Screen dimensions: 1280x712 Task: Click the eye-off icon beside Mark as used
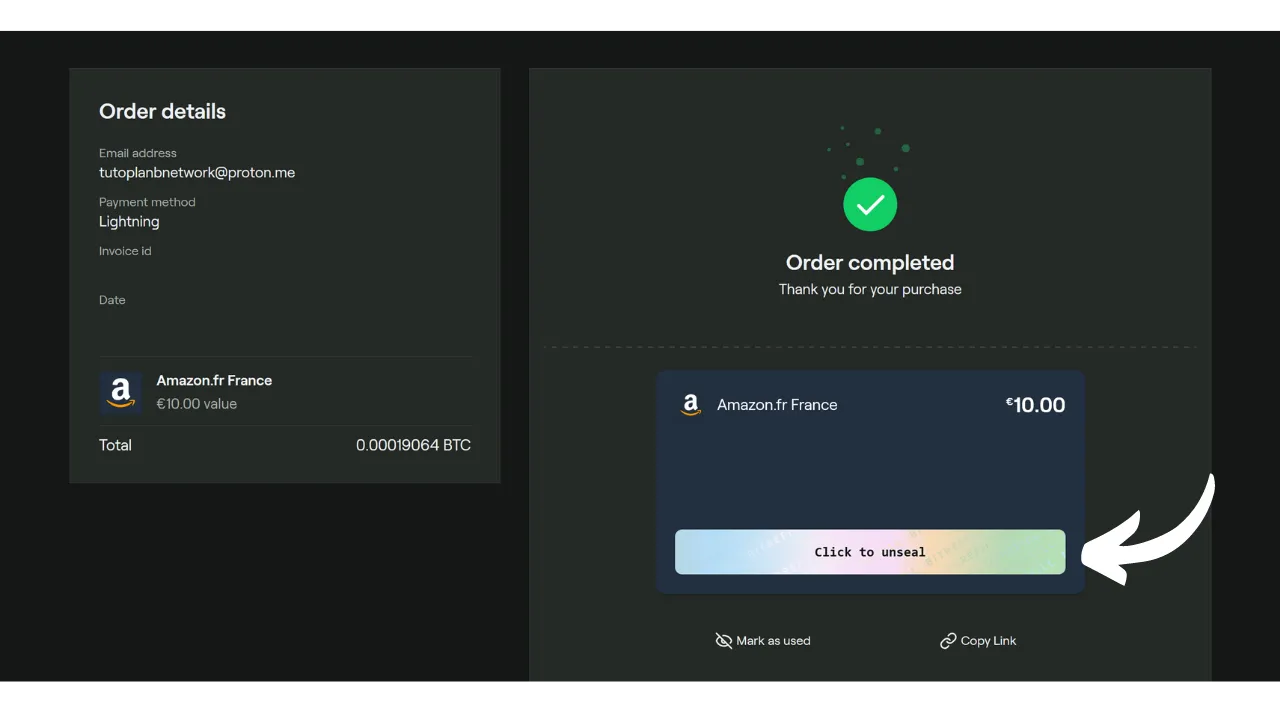click(x=724, y=640)
